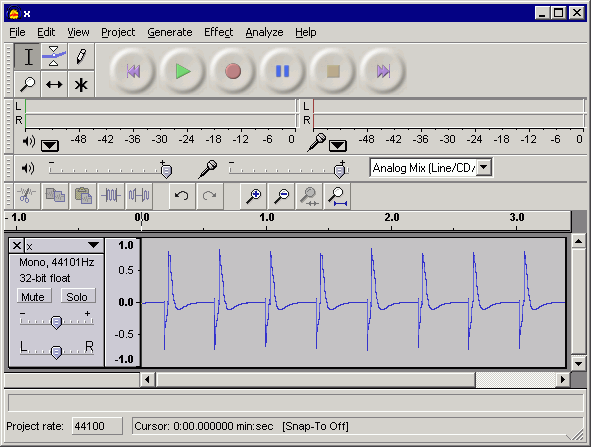Click the Zoom In toolbar icon

pyautogui.click(x=253, y=196)
